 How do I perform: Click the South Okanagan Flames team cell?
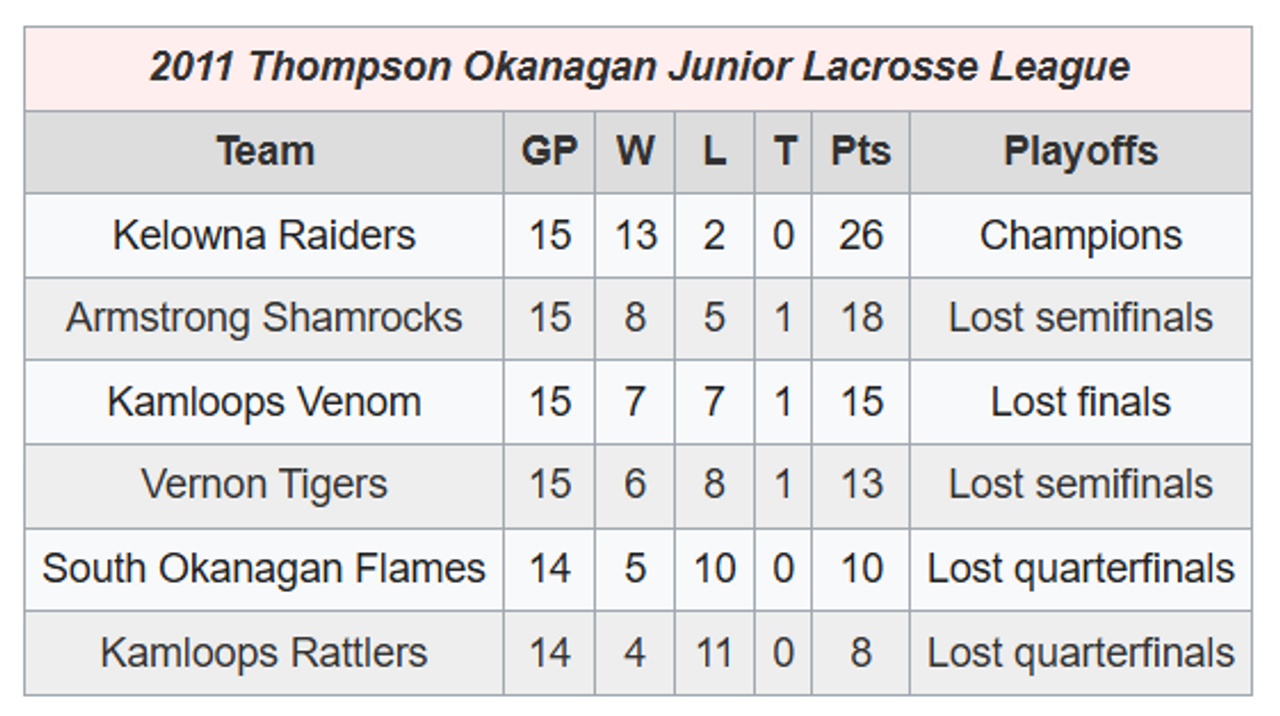point(264,568)
